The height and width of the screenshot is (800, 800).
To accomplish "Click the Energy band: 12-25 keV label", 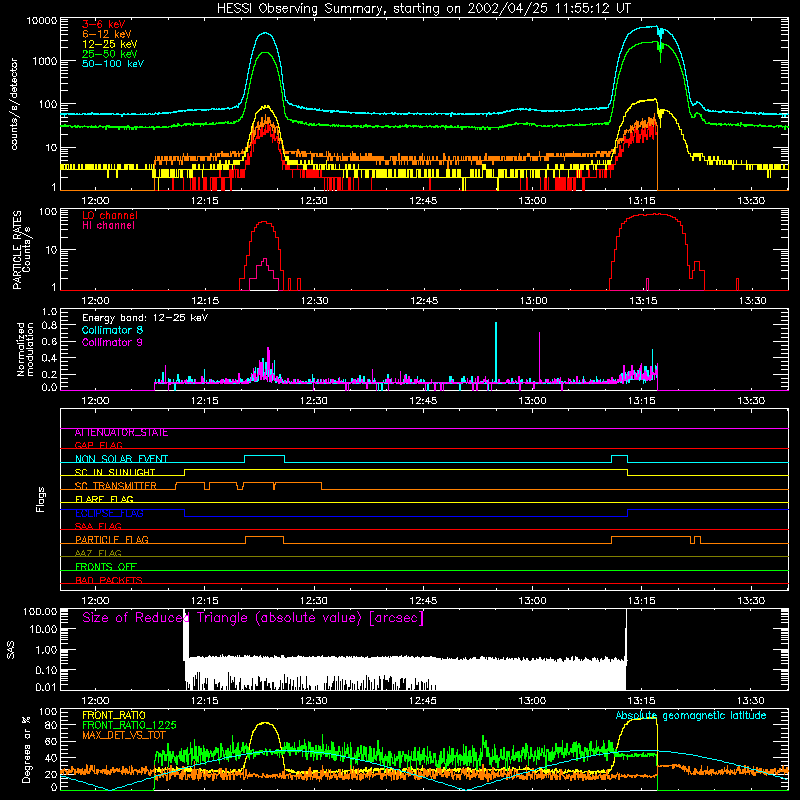I will pos(145,318).
